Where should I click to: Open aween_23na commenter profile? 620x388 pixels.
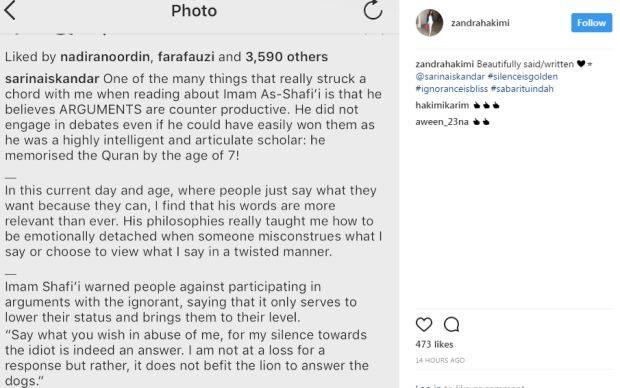coord(442,122)
